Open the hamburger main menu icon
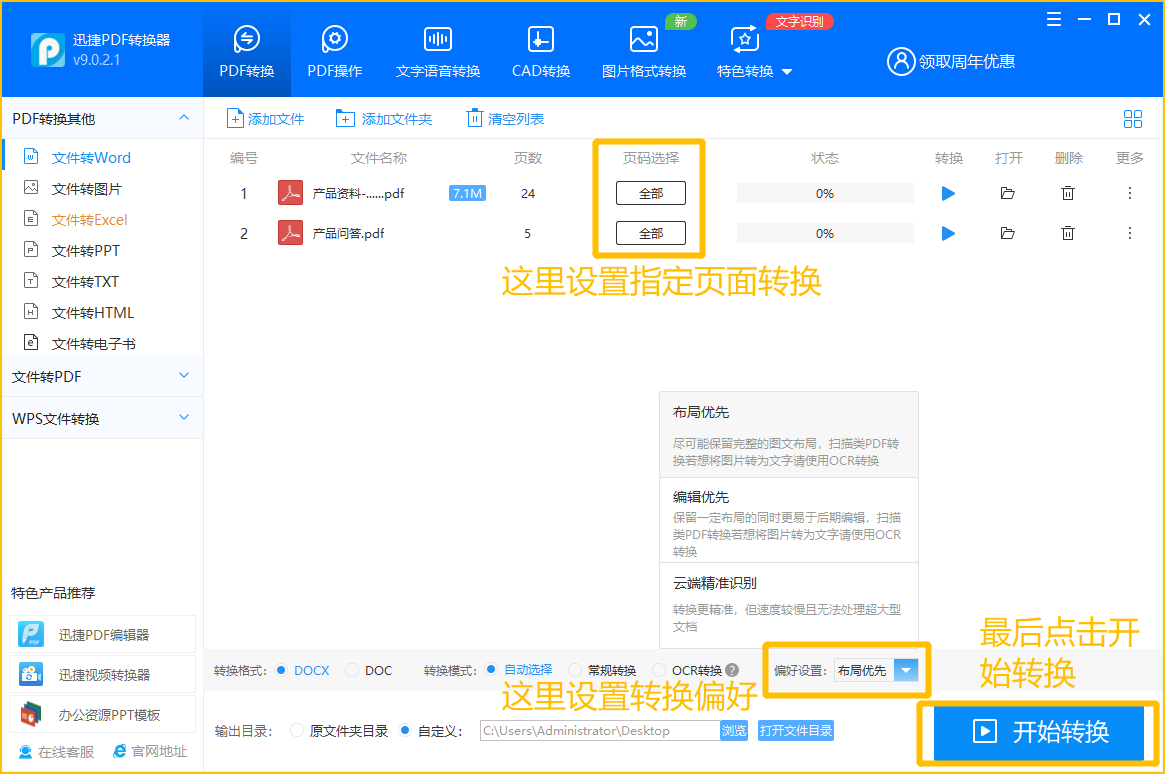1165x775 pixels. tap(1054, 19)
